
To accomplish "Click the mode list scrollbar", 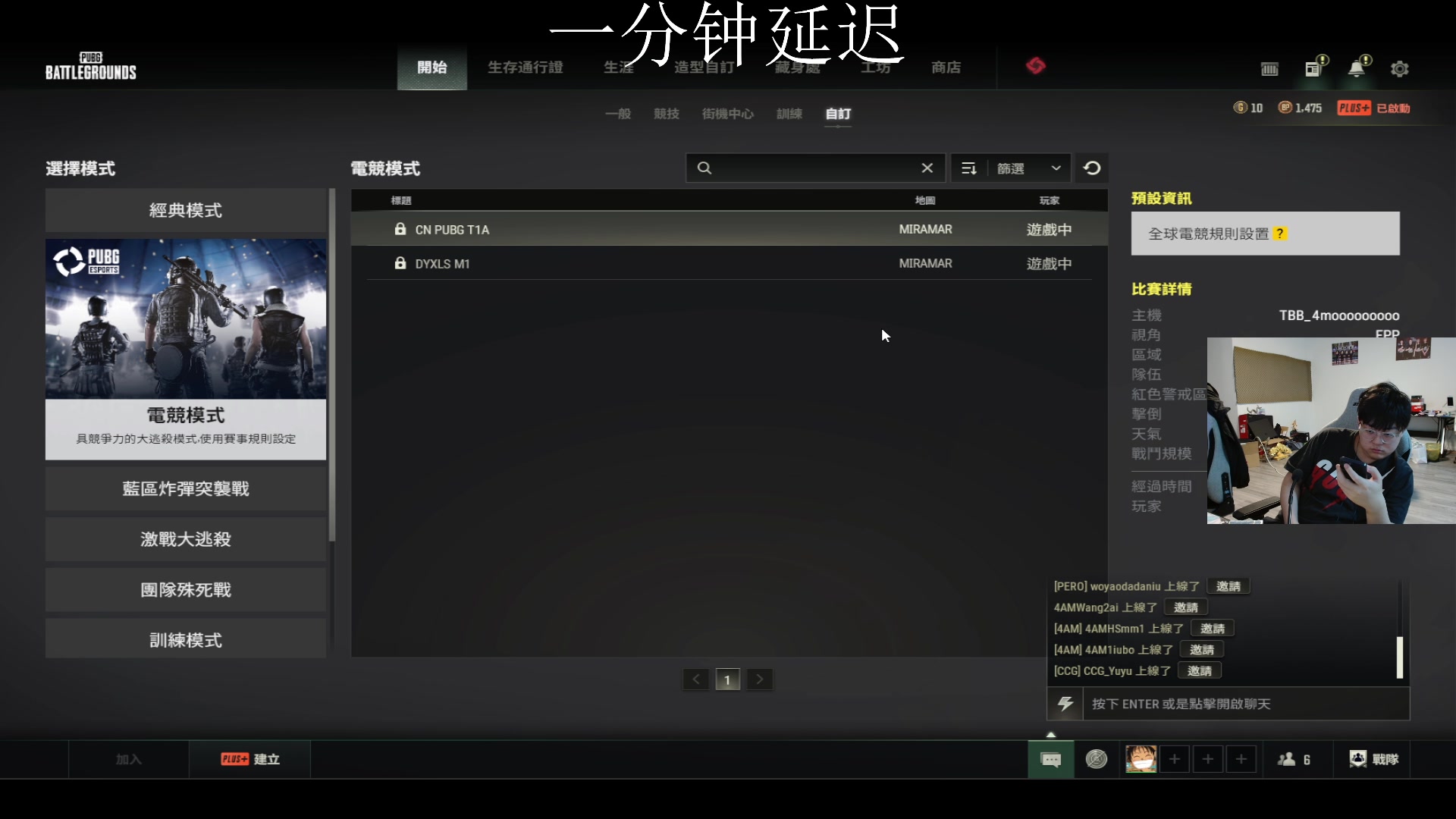I will point(332,366).
